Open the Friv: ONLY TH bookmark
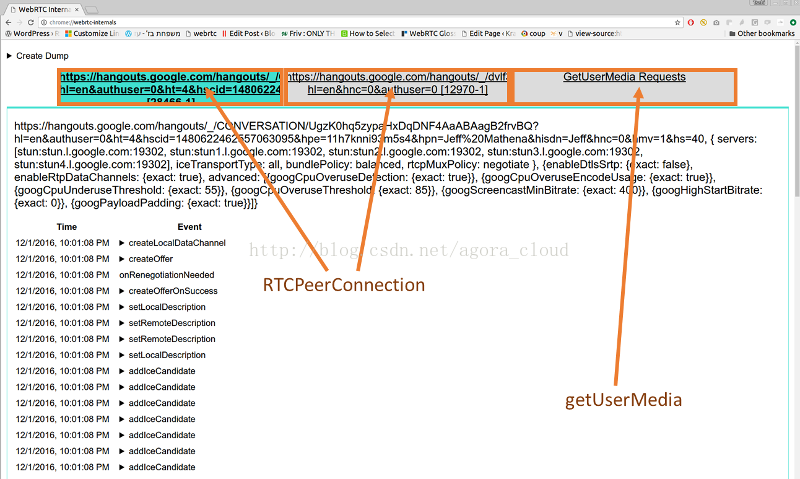The image size is (800, 479). 308,34
